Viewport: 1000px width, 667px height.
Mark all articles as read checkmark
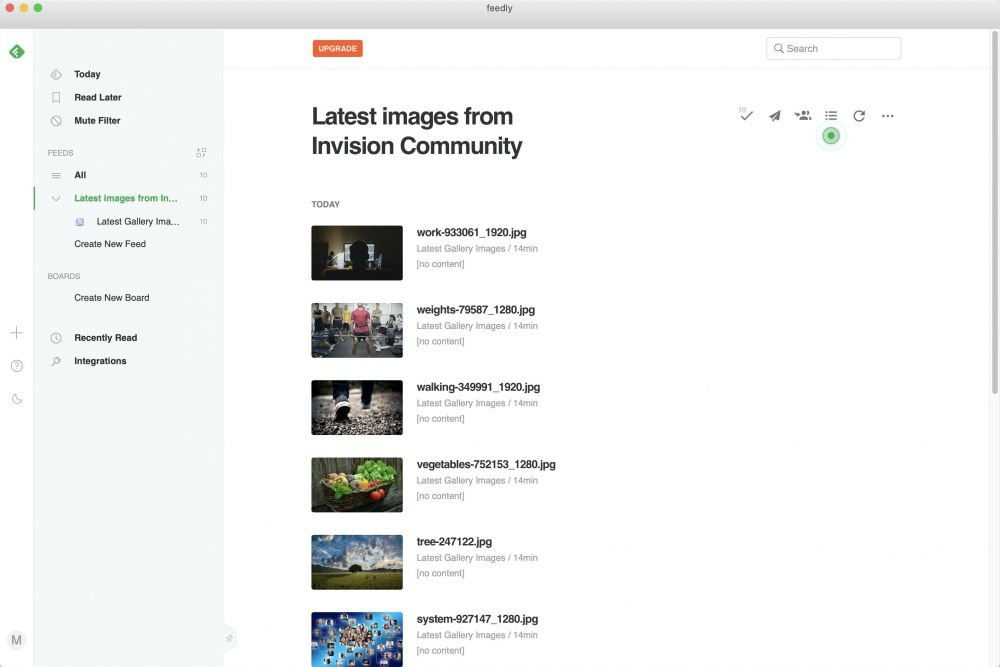[746, 116]
